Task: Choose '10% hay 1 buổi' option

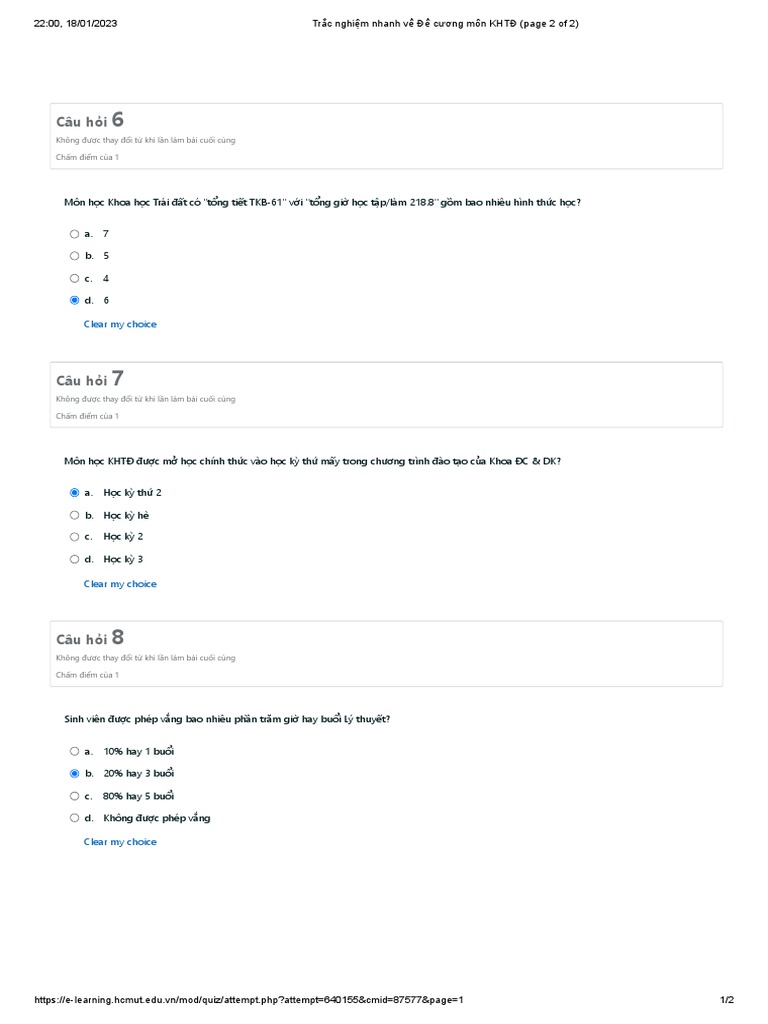Action: click(x=74, y=751)
